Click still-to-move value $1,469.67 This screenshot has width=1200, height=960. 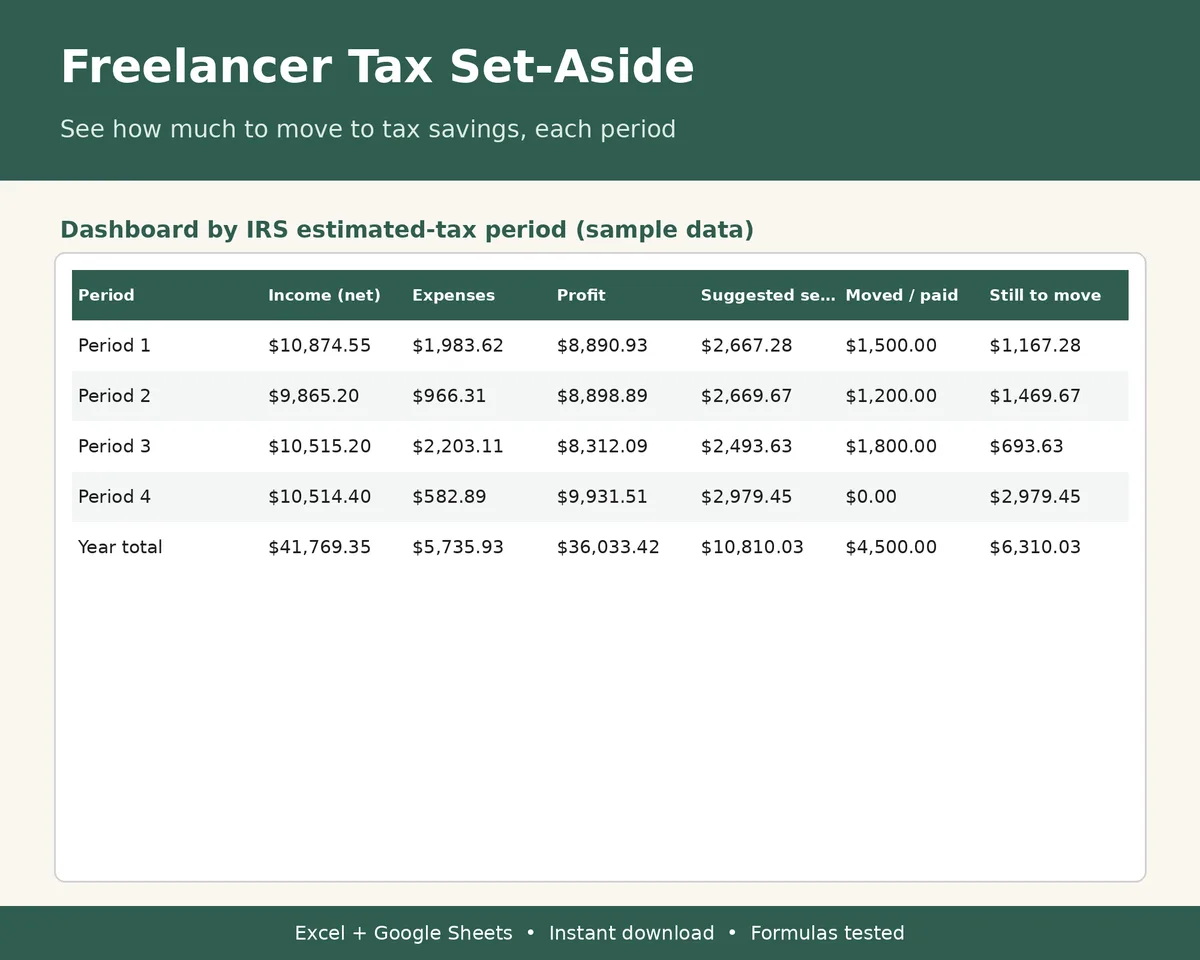1035,396
